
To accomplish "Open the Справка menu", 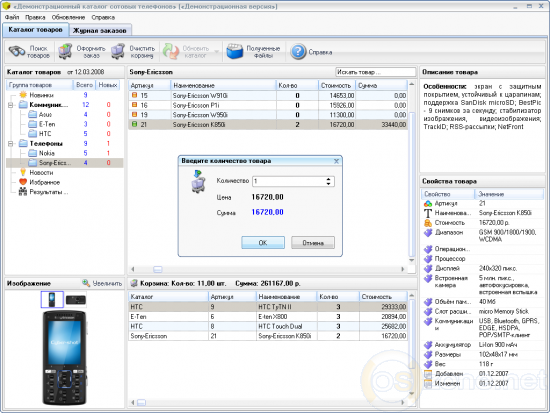I will [103, 17].
